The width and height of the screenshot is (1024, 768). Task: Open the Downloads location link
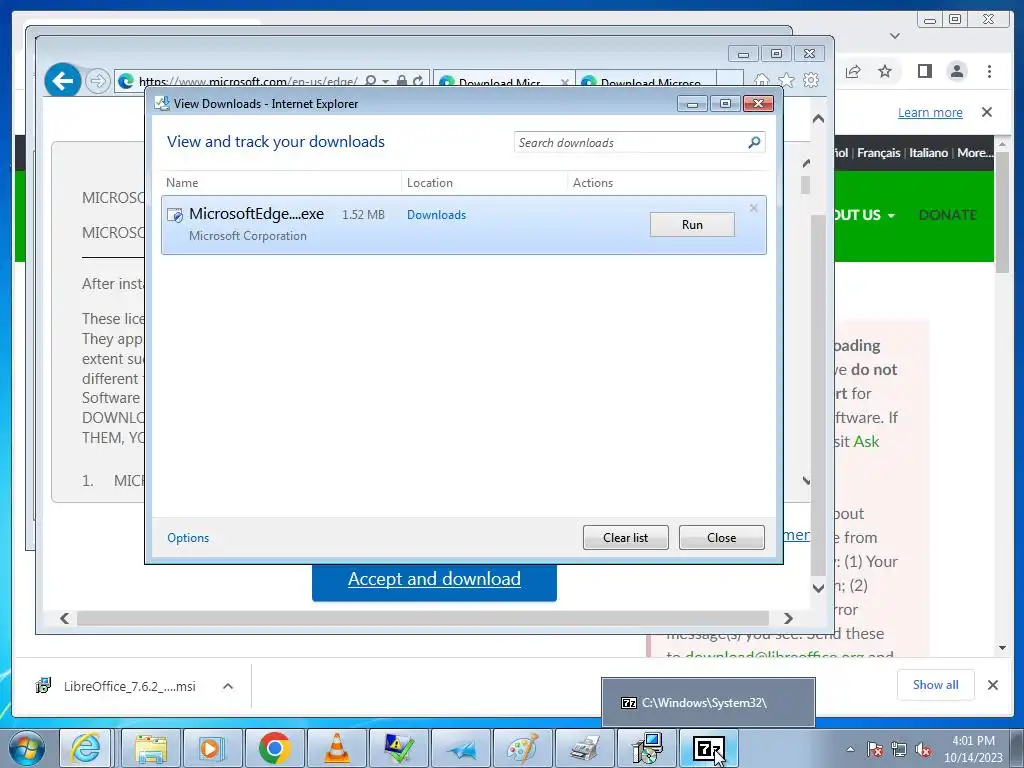tap(436, 215)
